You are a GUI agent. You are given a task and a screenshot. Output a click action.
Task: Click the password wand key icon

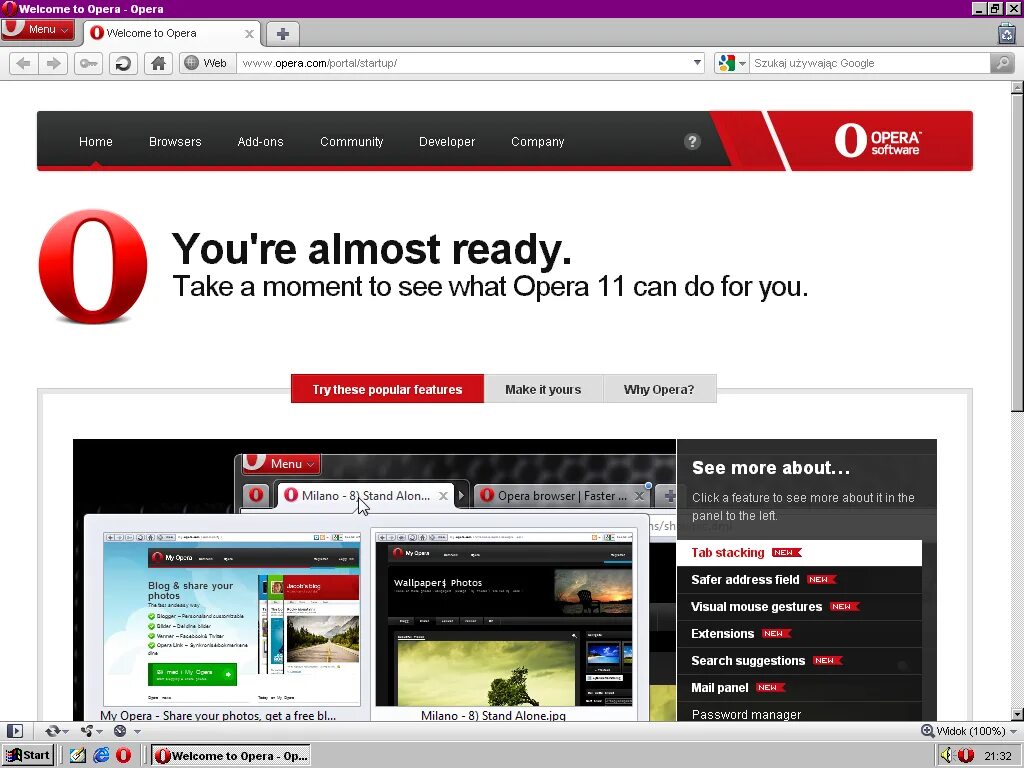88,63
